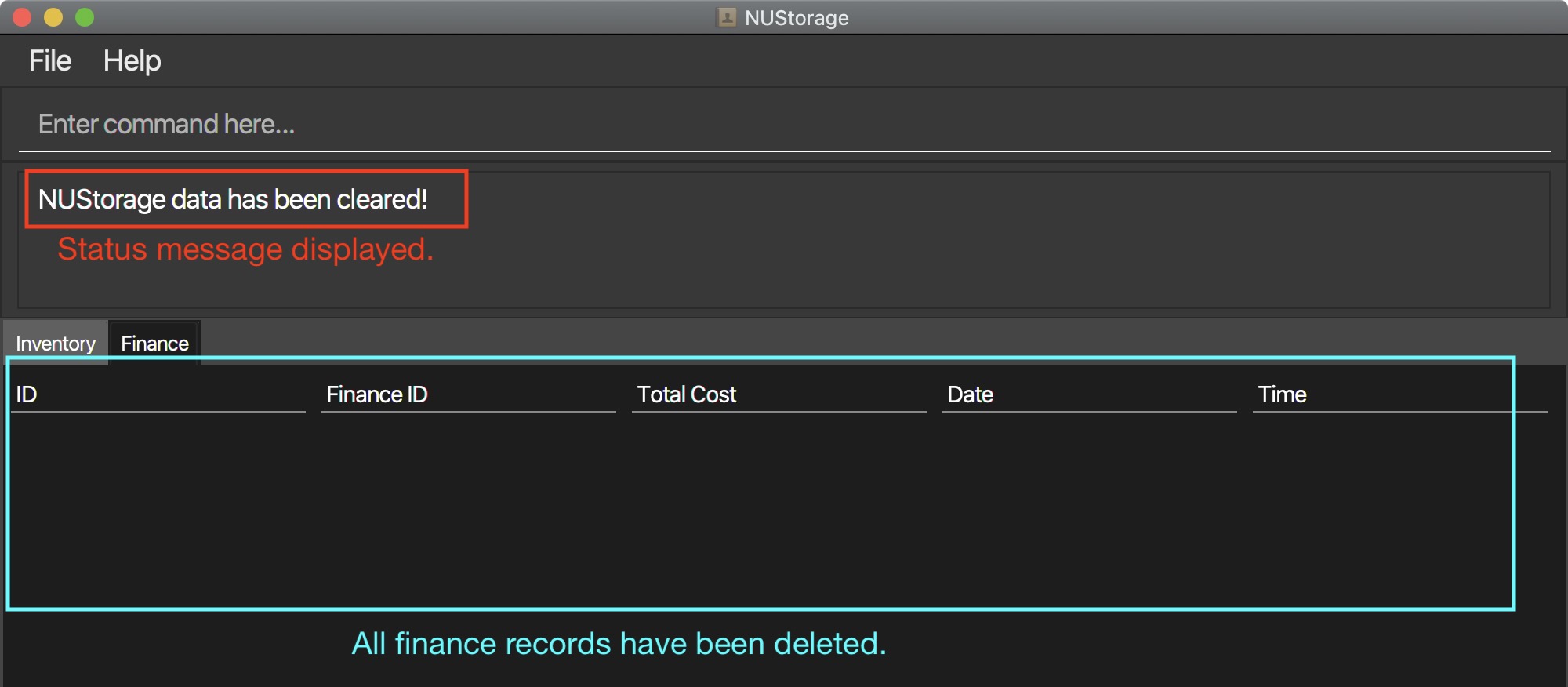Click the ID column header

coord(158,394)
